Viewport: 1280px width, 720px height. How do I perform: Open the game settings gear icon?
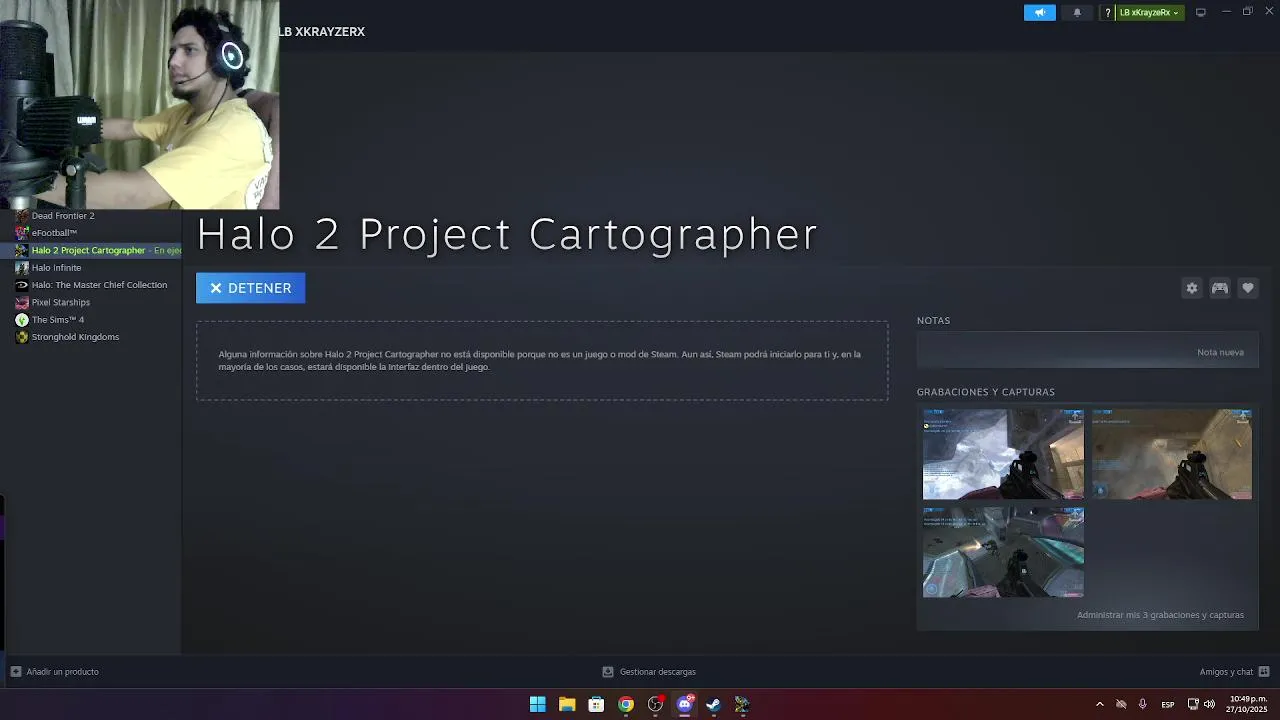pyautogui.click(x=1191, y=288)
